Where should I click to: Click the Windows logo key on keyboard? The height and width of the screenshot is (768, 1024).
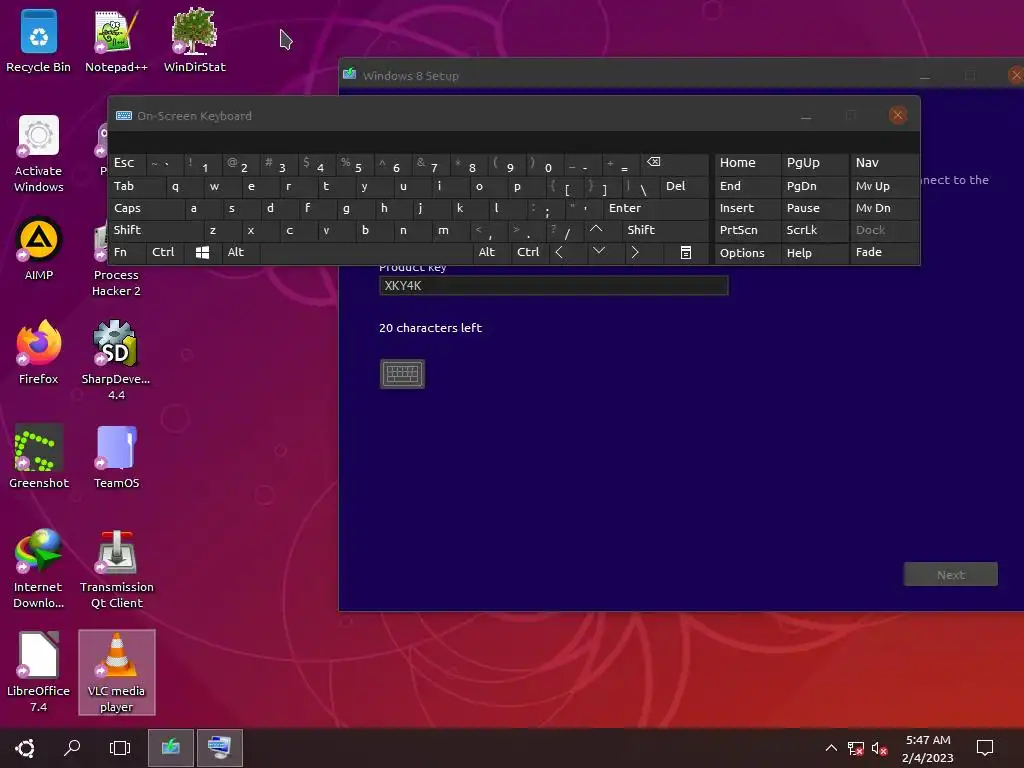click(202, 253)
